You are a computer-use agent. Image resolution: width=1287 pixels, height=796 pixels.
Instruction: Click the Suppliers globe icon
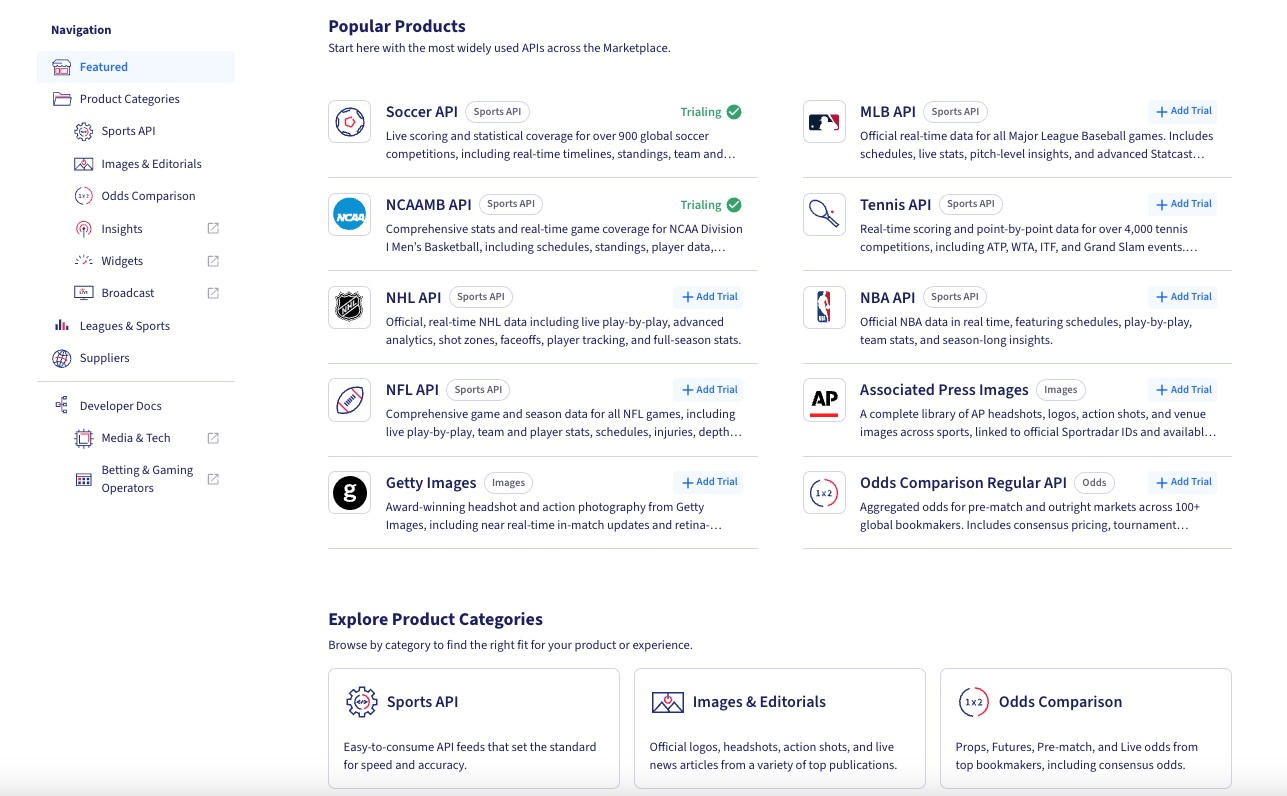click(62, 358)
